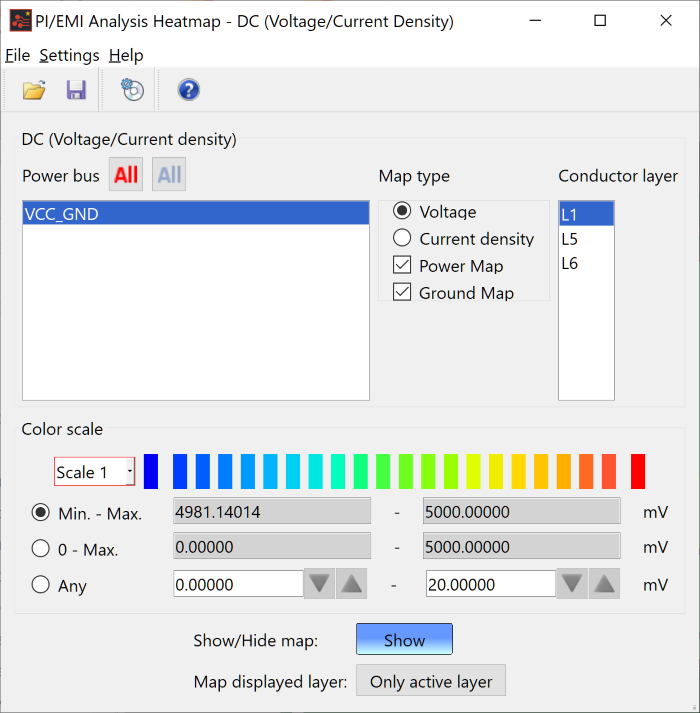700x713 pixels.
Task: Minimize the PI/EMI Analysis Heatmap window
Action: (535, 20)
